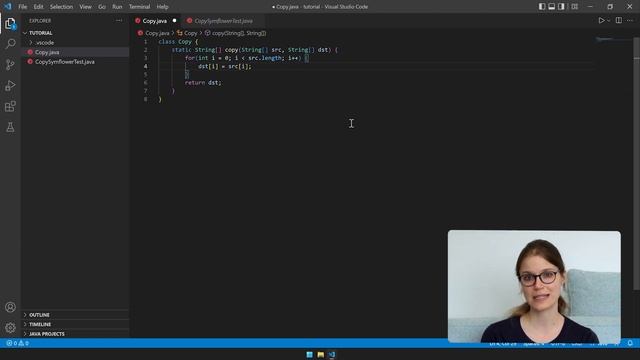Open Customize Layout icon
Viewport: 640px width, 360px height.
click(x=574, y=7)
